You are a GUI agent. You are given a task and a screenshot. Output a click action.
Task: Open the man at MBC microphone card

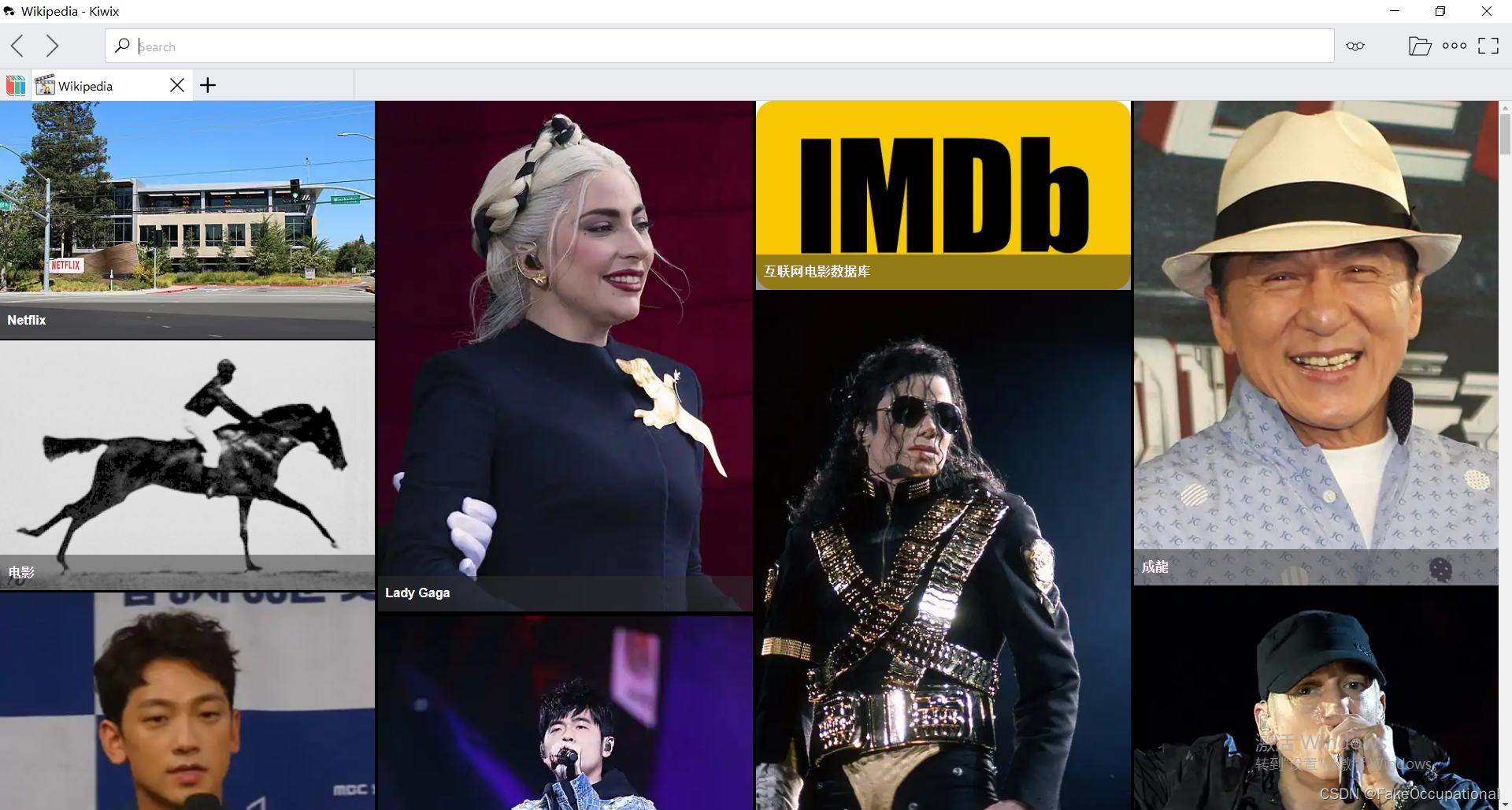coord(187,701)
